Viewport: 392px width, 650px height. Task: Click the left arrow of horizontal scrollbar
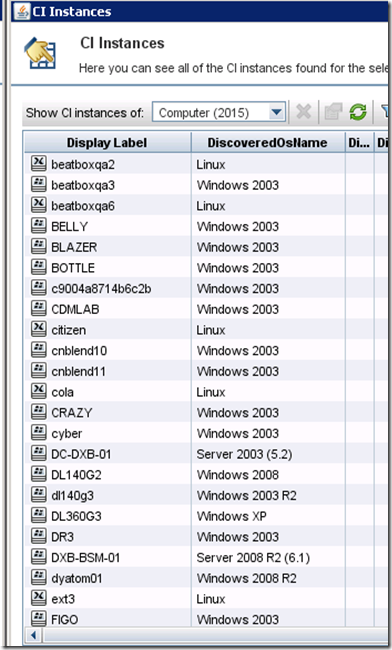(x=34, y=635)
